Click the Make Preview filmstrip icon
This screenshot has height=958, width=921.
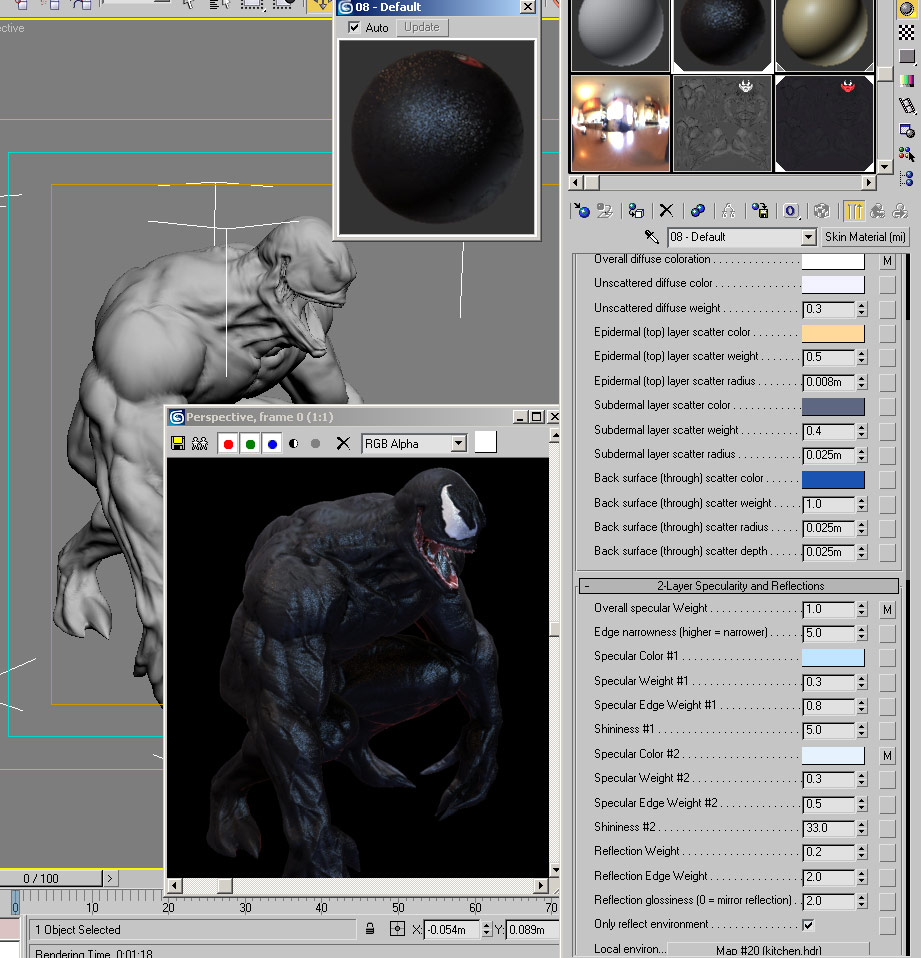[x=907, y=106]
